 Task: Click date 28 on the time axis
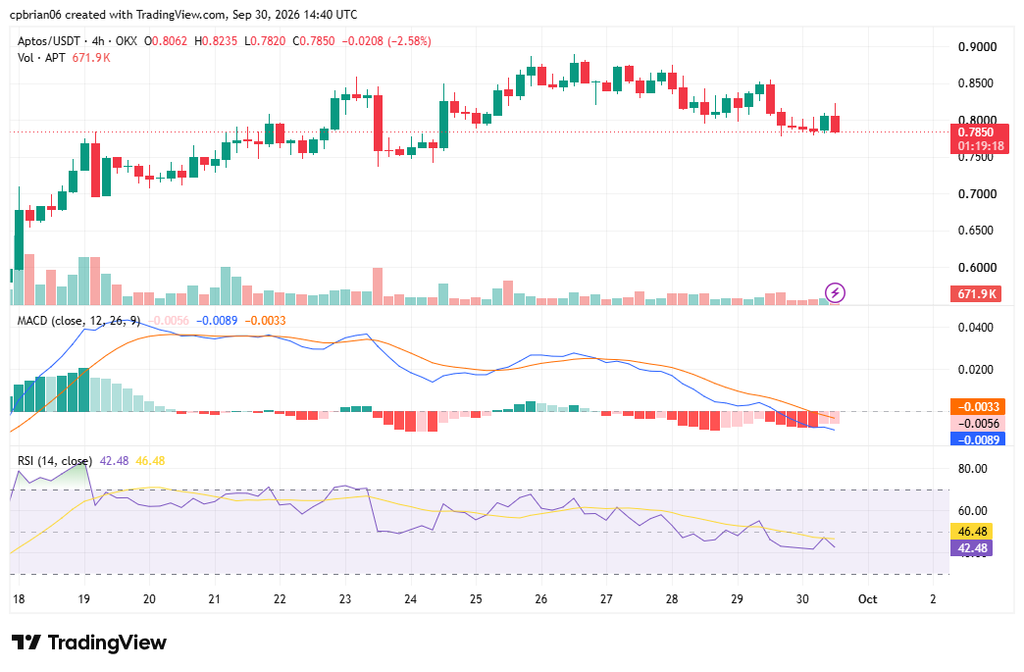tap(671, 599)
